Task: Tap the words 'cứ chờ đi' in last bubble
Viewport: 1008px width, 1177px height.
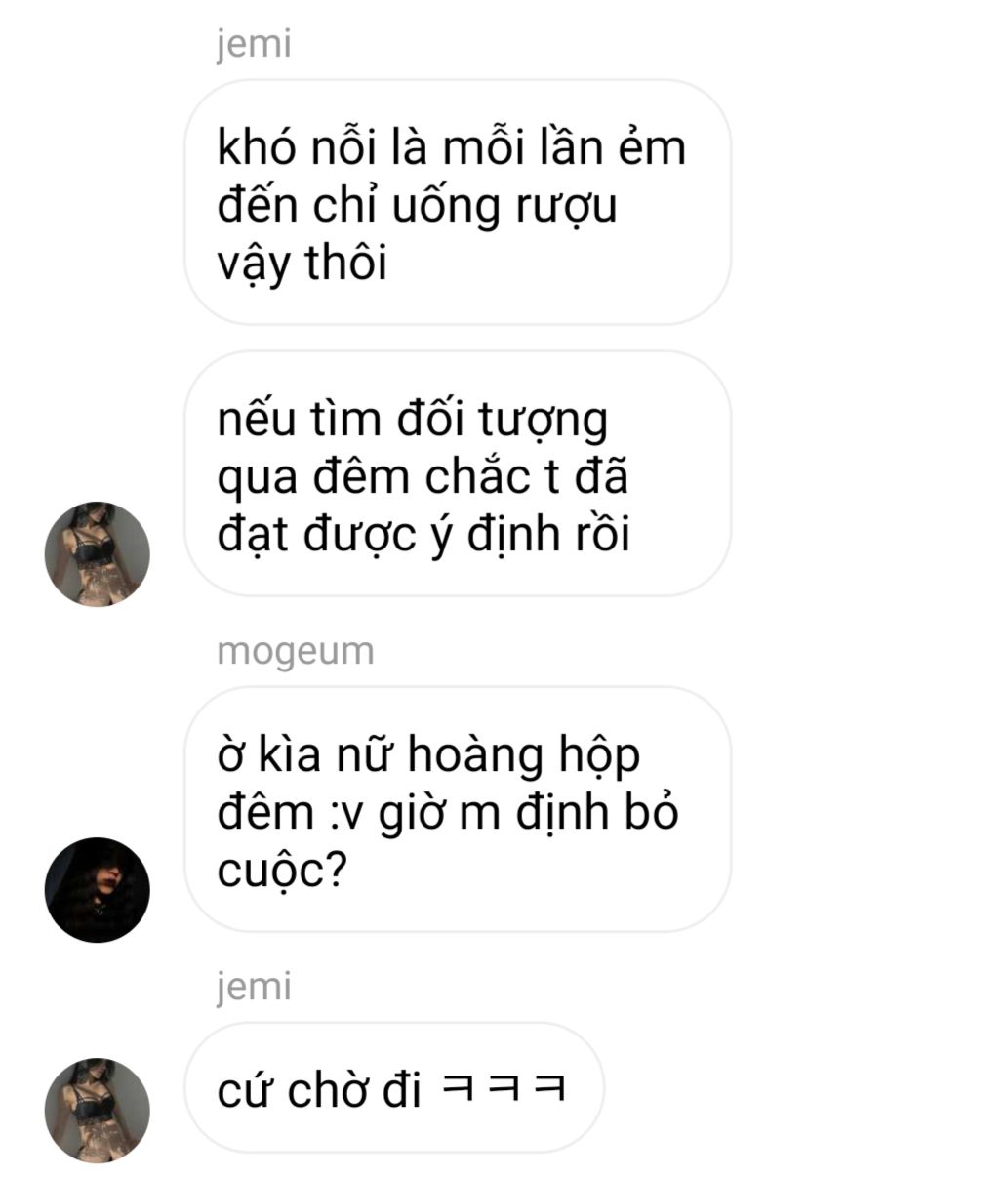Action: click(x=319, y=1089)
